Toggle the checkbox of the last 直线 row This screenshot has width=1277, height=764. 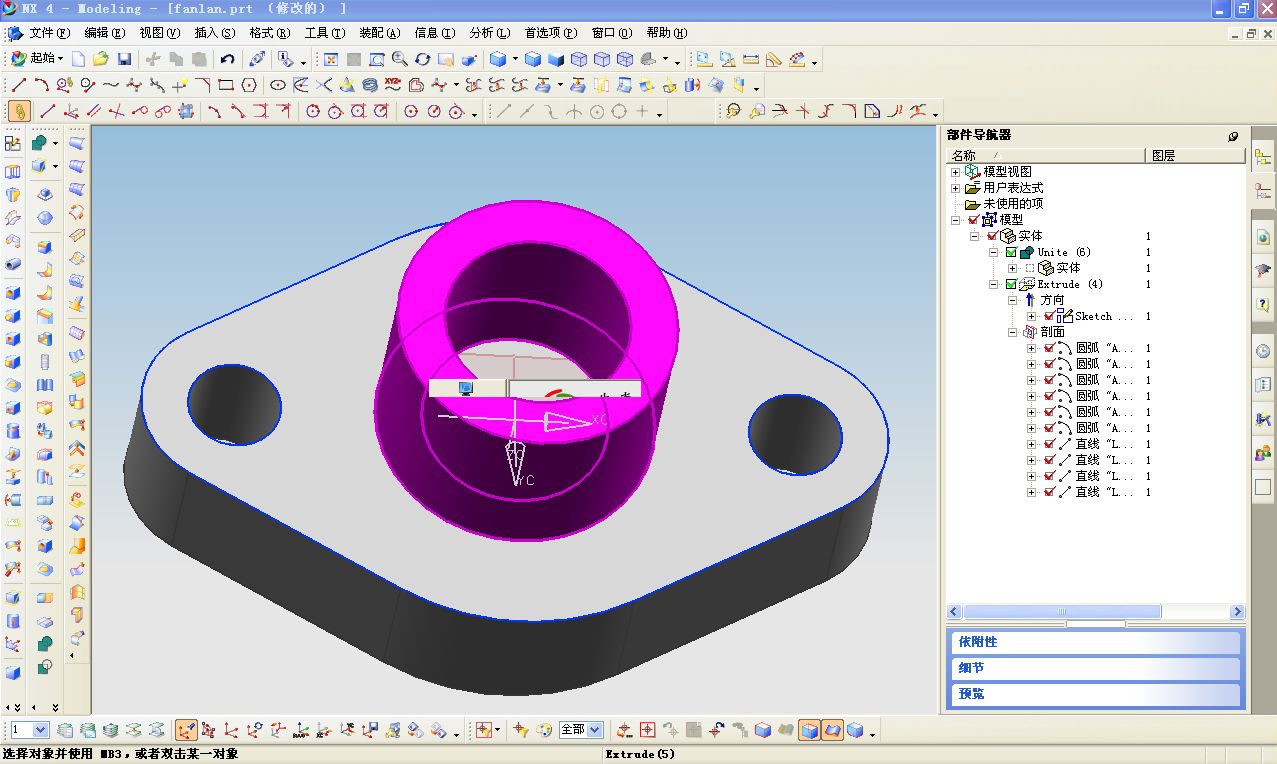pos(1048,492)
